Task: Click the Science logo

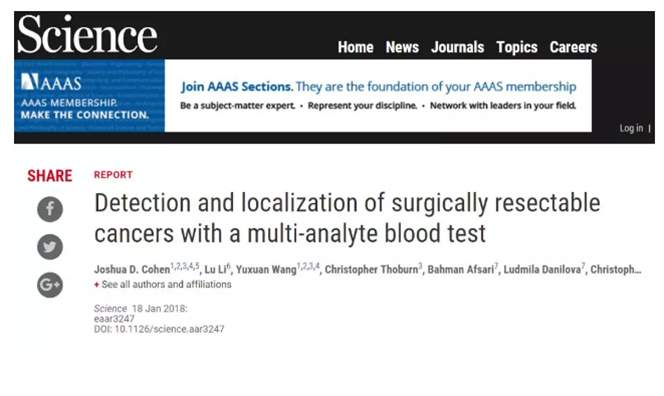Action: [87, 35]
